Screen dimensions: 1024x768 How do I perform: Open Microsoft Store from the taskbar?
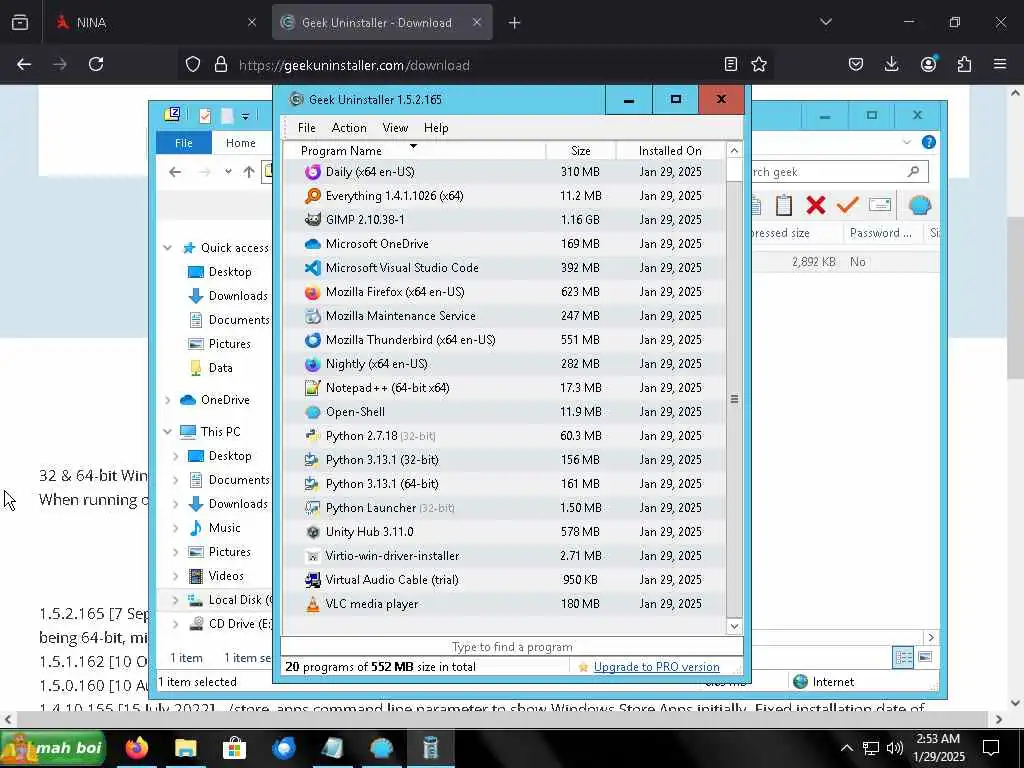234,748
